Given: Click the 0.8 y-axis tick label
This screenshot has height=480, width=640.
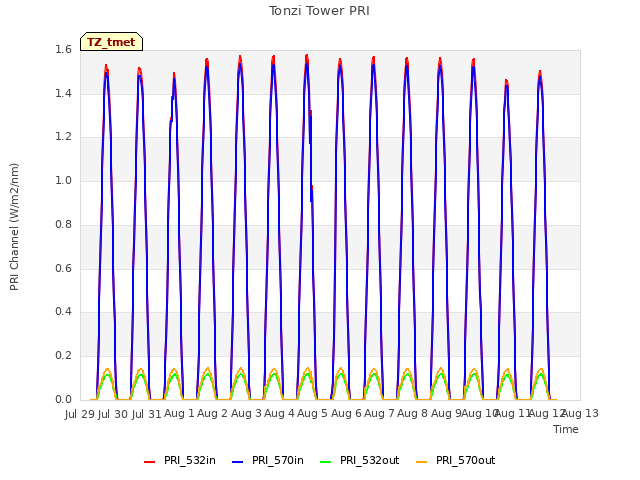Looking at the screenshot, I should tap(63, 224).
